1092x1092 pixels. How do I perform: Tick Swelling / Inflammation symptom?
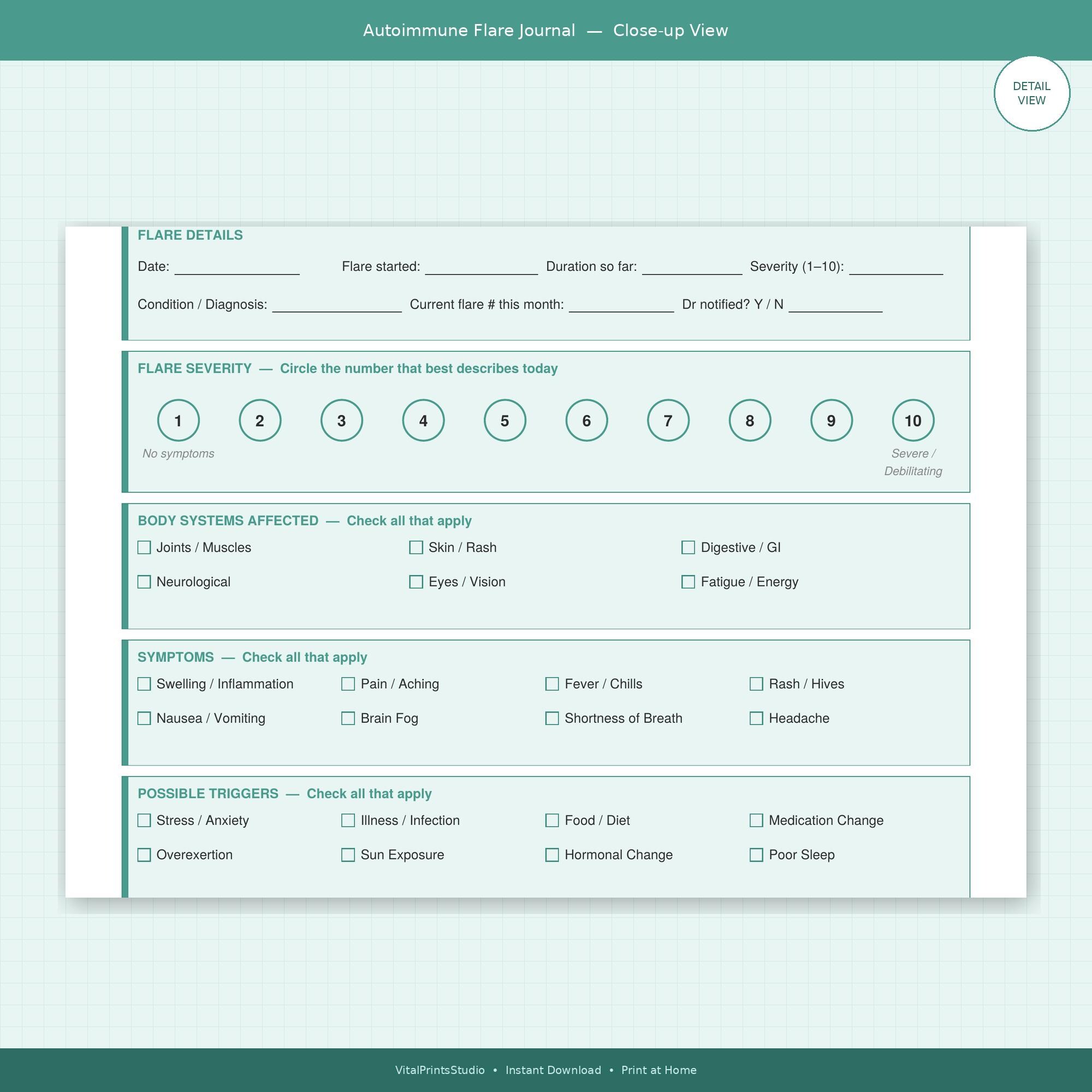[144, 684]
